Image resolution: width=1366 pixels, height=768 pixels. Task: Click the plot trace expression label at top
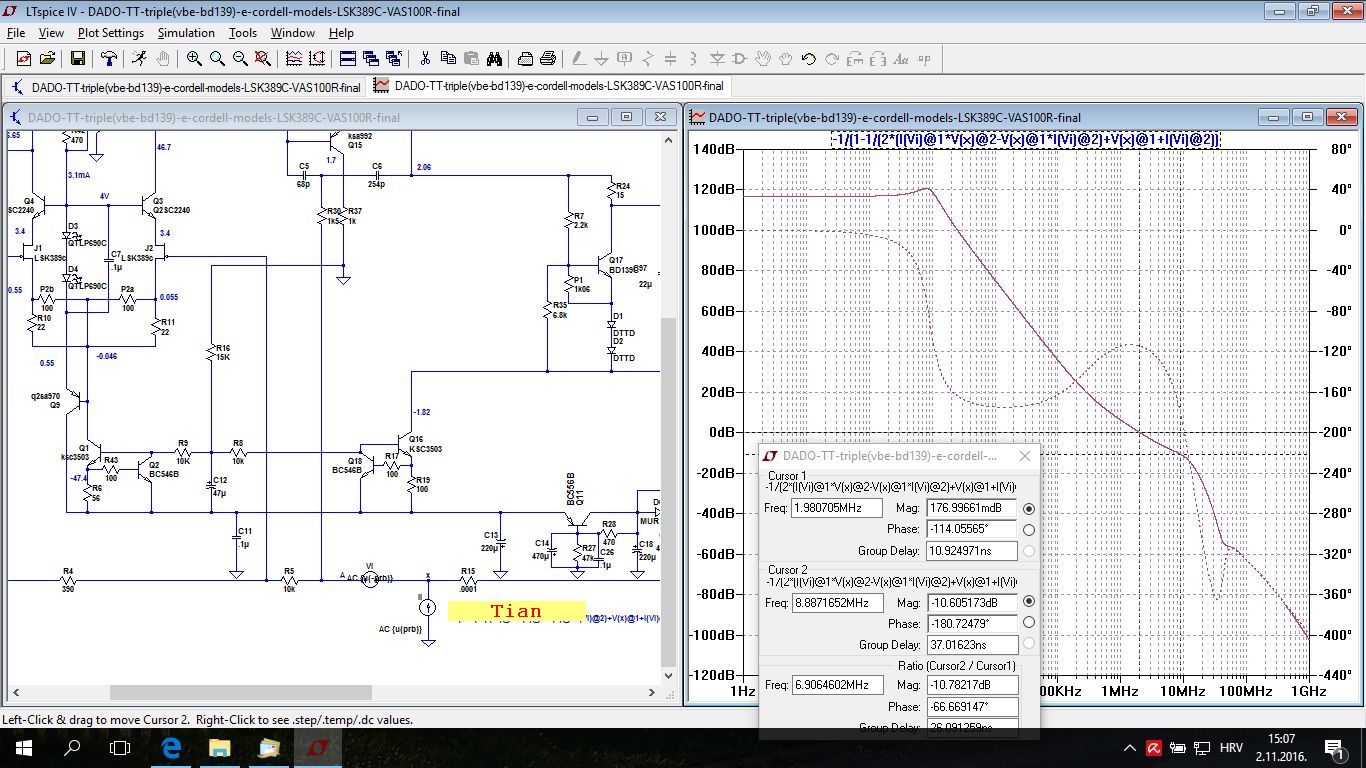pos(1025,139)
